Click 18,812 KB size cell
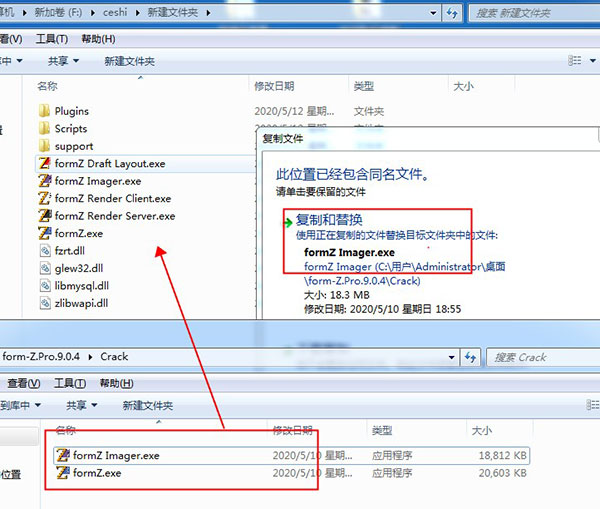This screenshot has height=509, width=600. pyautogui.click(x=502, y=455)
